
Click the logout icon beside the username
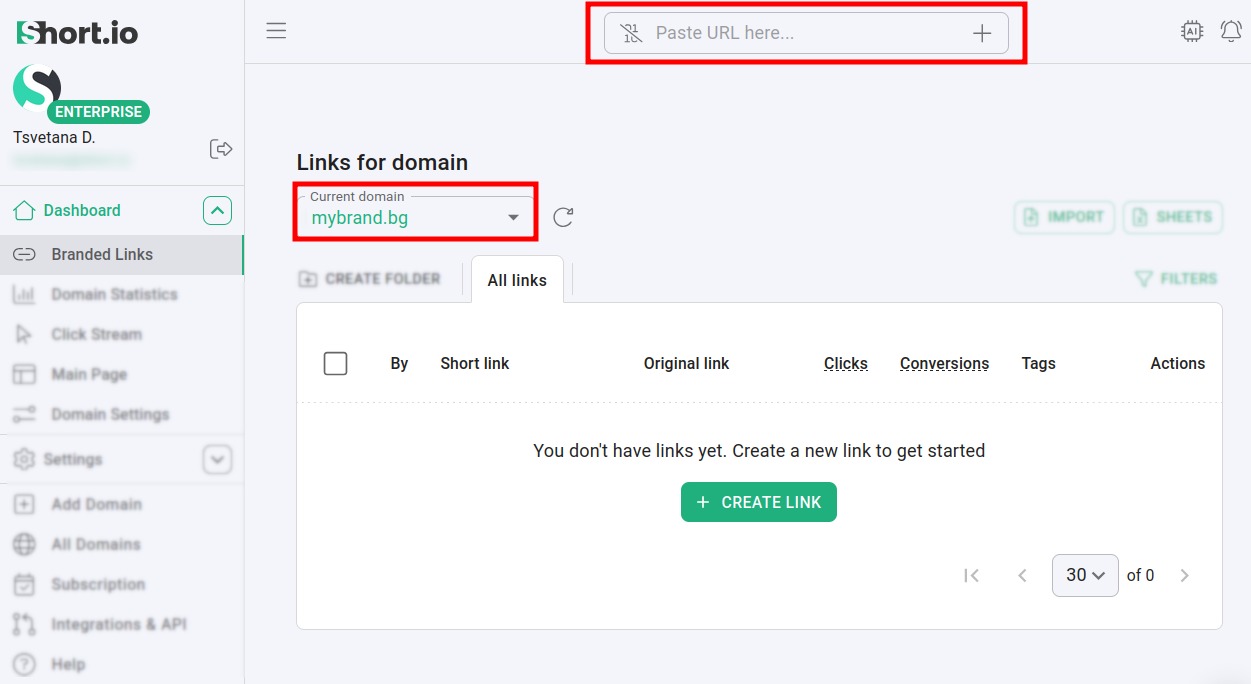click(x=221, y=149)
